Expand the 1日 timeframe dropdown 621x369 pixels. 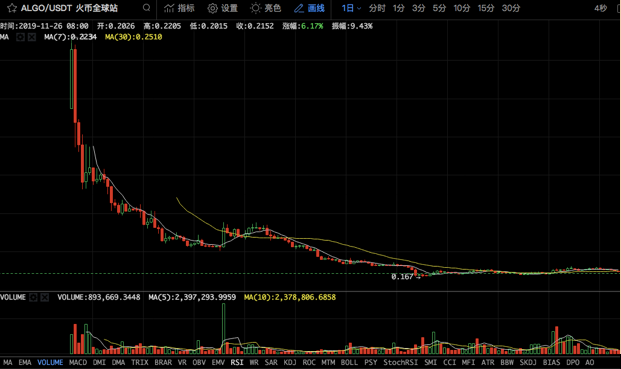pos(351,8)
